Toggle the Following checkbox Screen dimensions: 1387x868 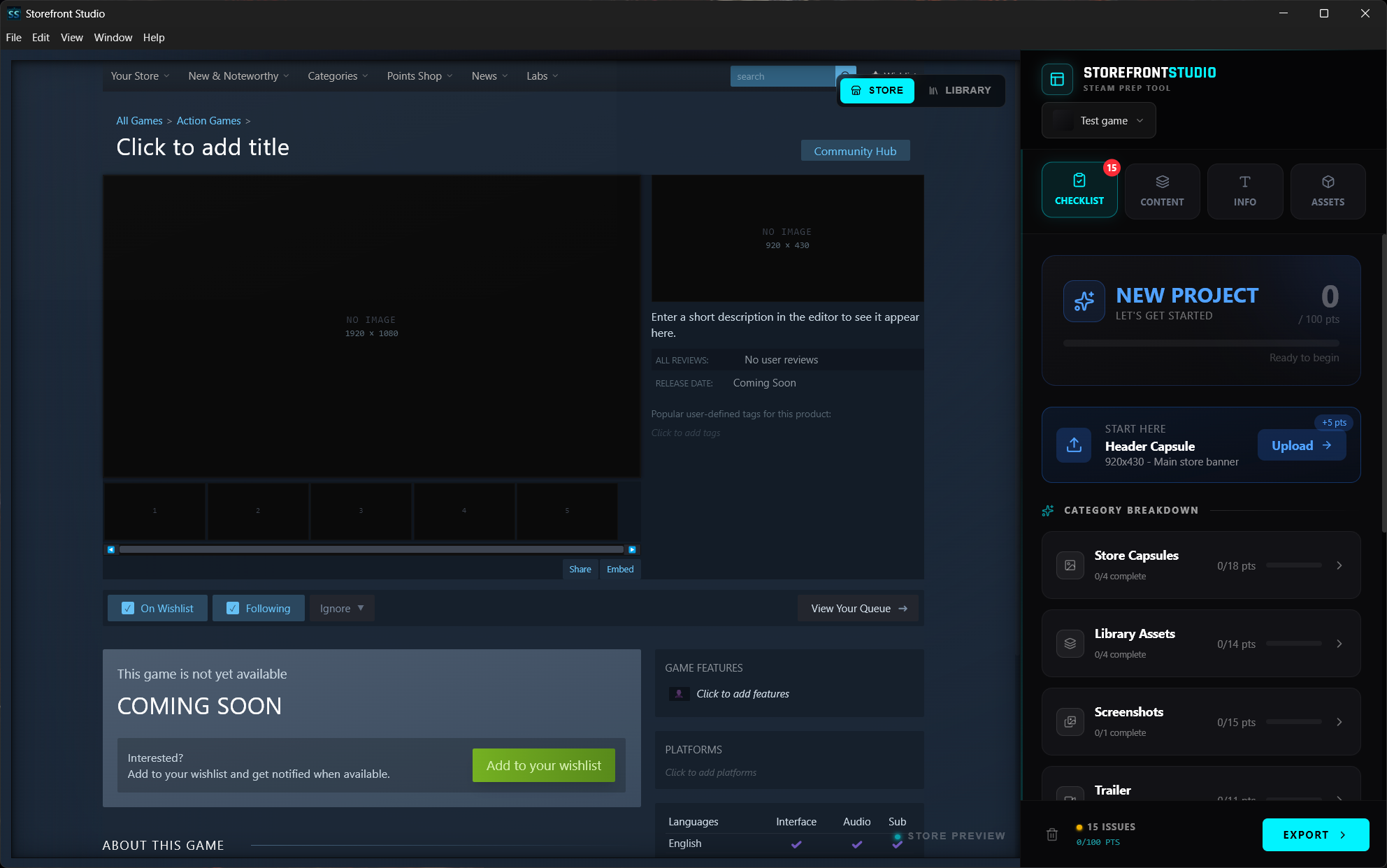pyautogui.click(x=233, y=609)
